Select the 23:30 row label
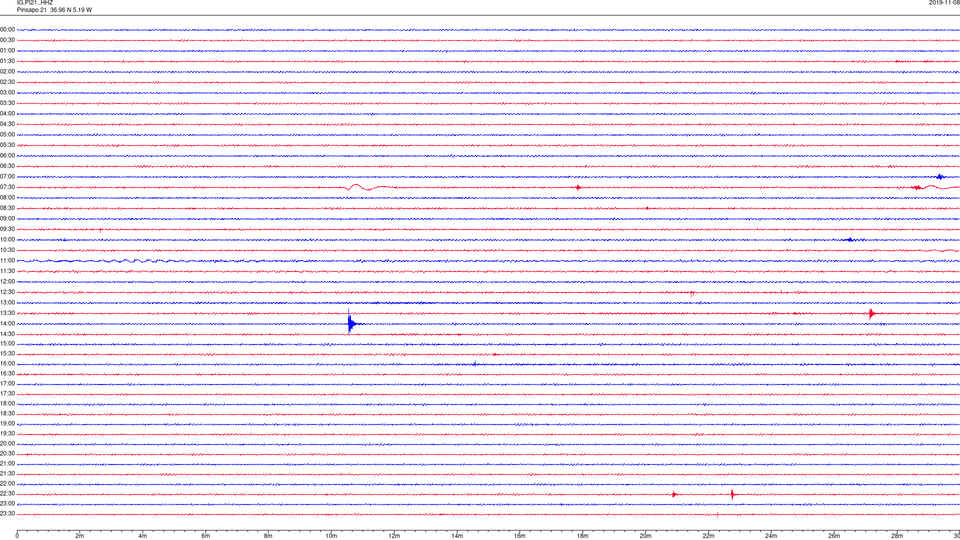Screen dimensions: 960x540 click(x=7, y=514)
